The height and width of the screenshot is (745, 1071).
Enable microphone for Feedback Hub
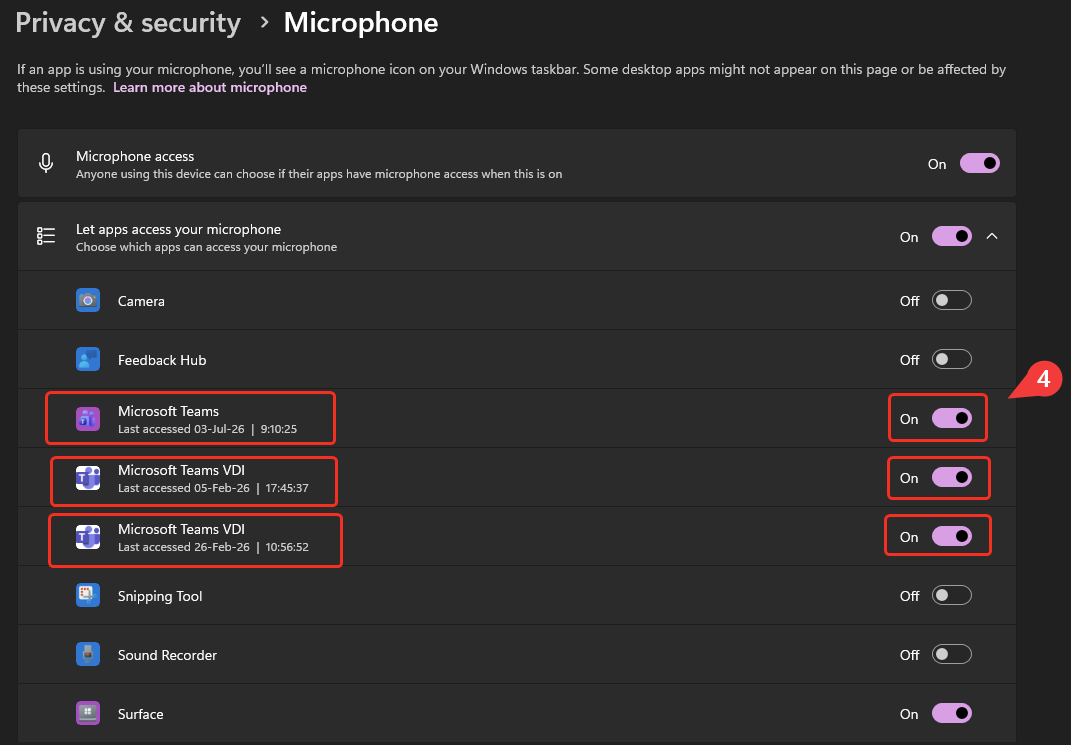click(x=951, y=359)
